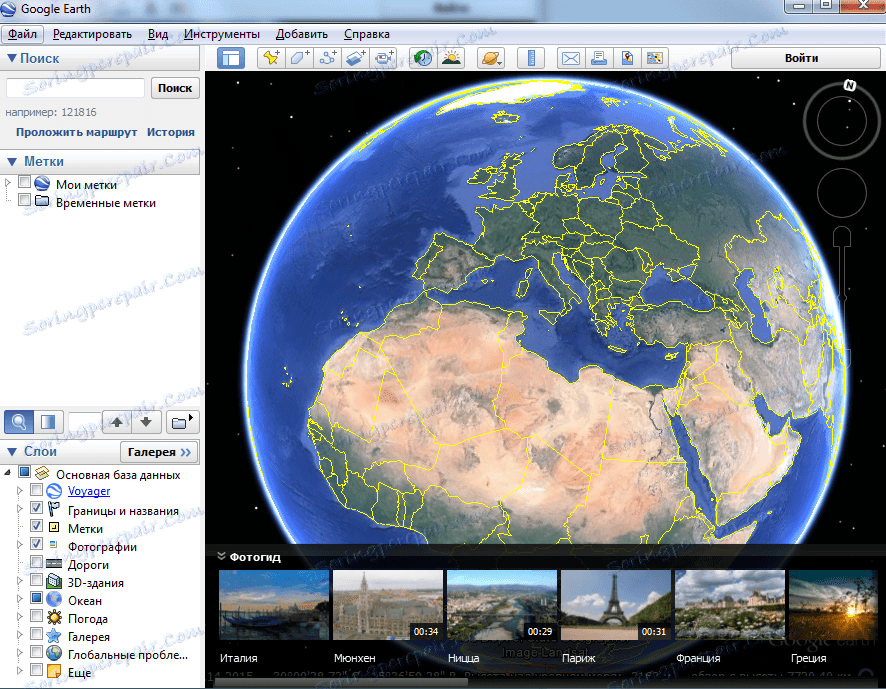The height and width of the screenshot is (689, 886).
Task: Click the look joystick ring control
Action: click(x=841, y=120)
